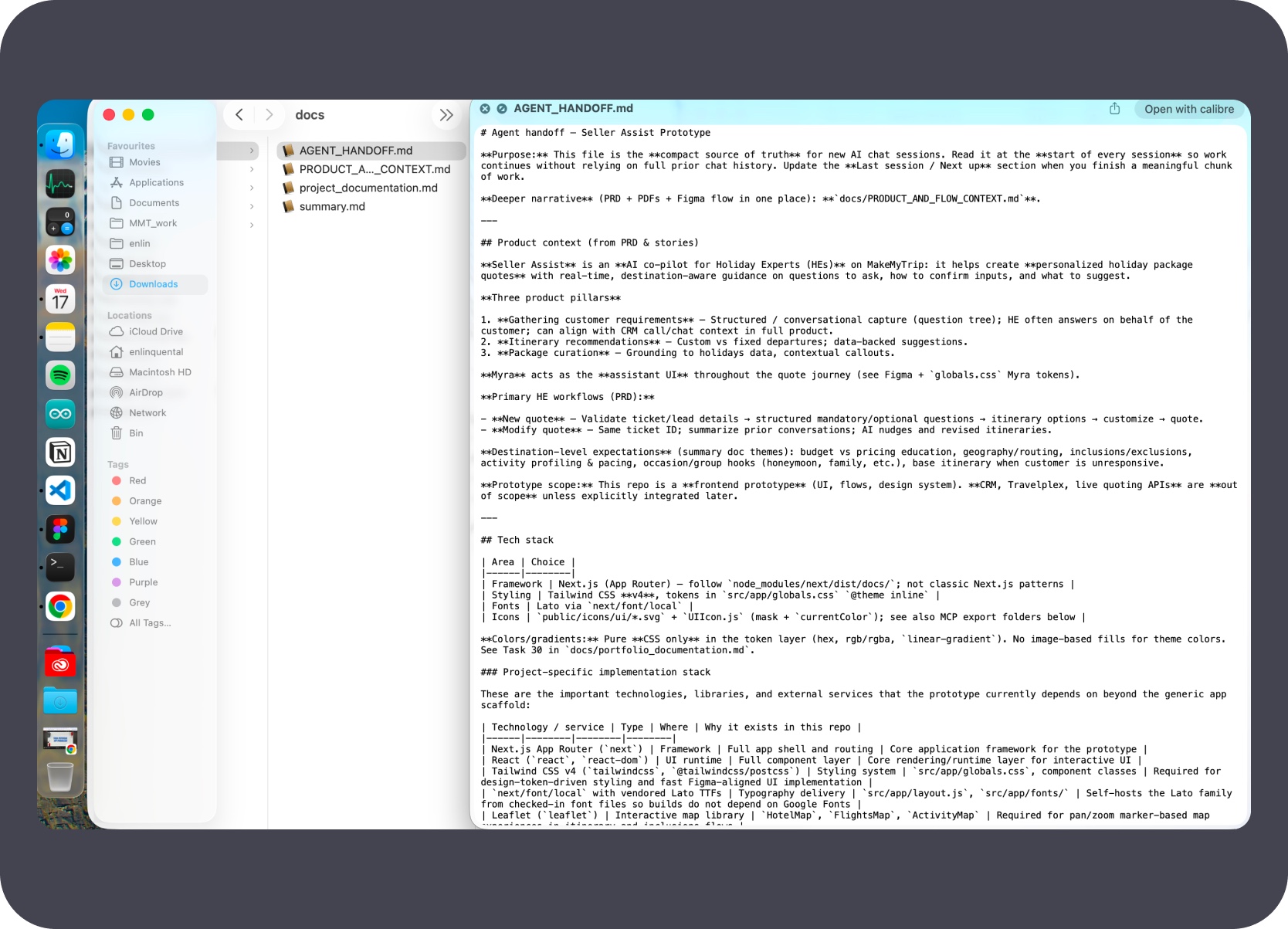Screen dimensions: 1288x929
Task: Filter by the Yellow tag
Action: coord(154,521)
